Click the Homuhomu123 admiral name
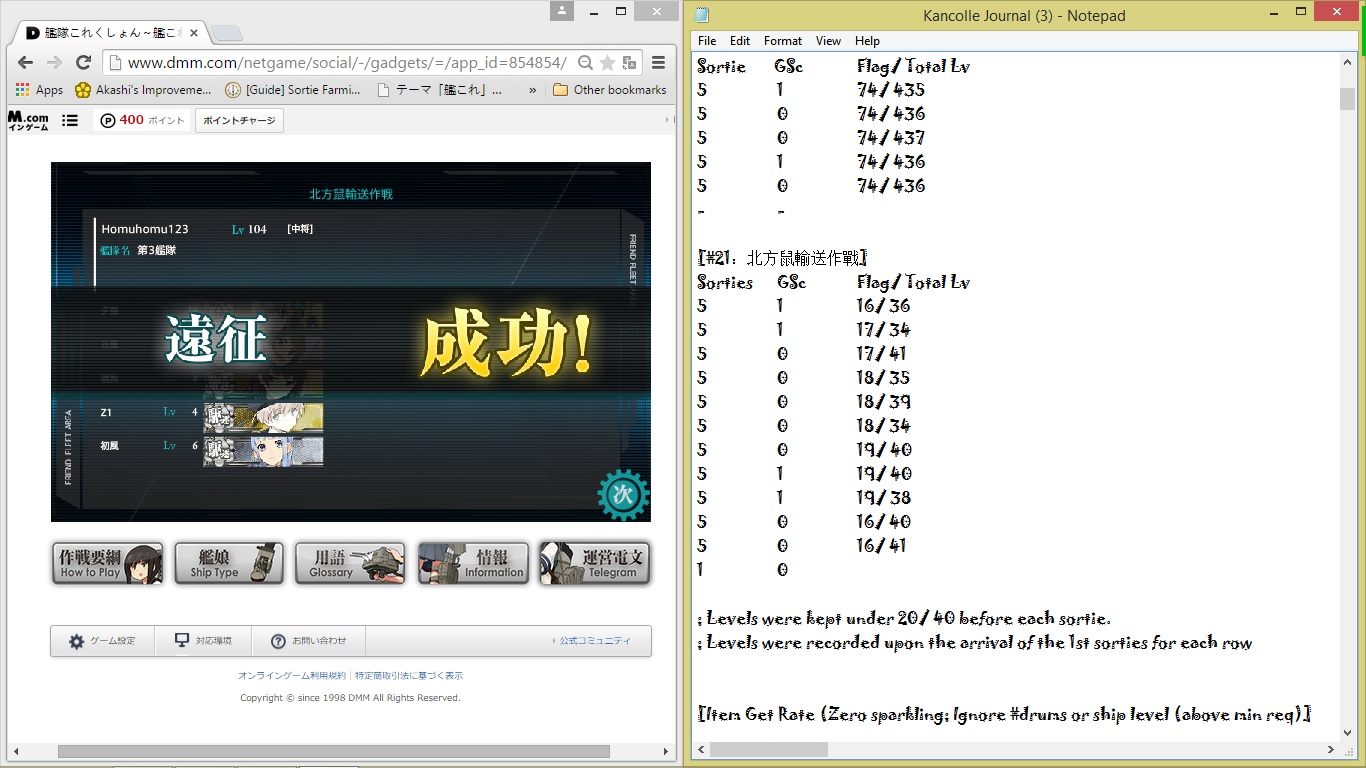 145,229
